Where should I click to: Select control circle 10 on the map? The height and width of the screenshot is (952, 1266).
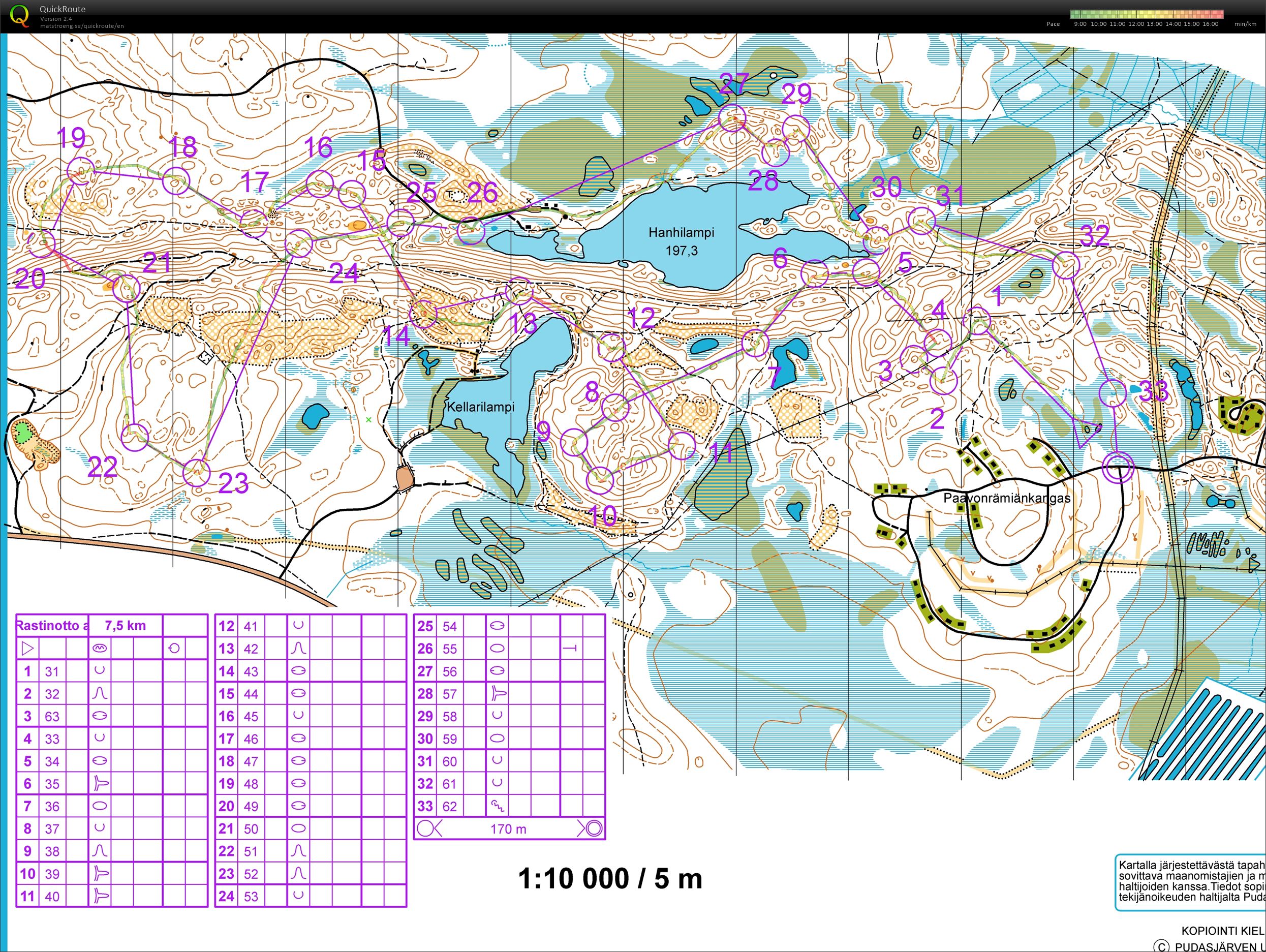tap(600, 480)
